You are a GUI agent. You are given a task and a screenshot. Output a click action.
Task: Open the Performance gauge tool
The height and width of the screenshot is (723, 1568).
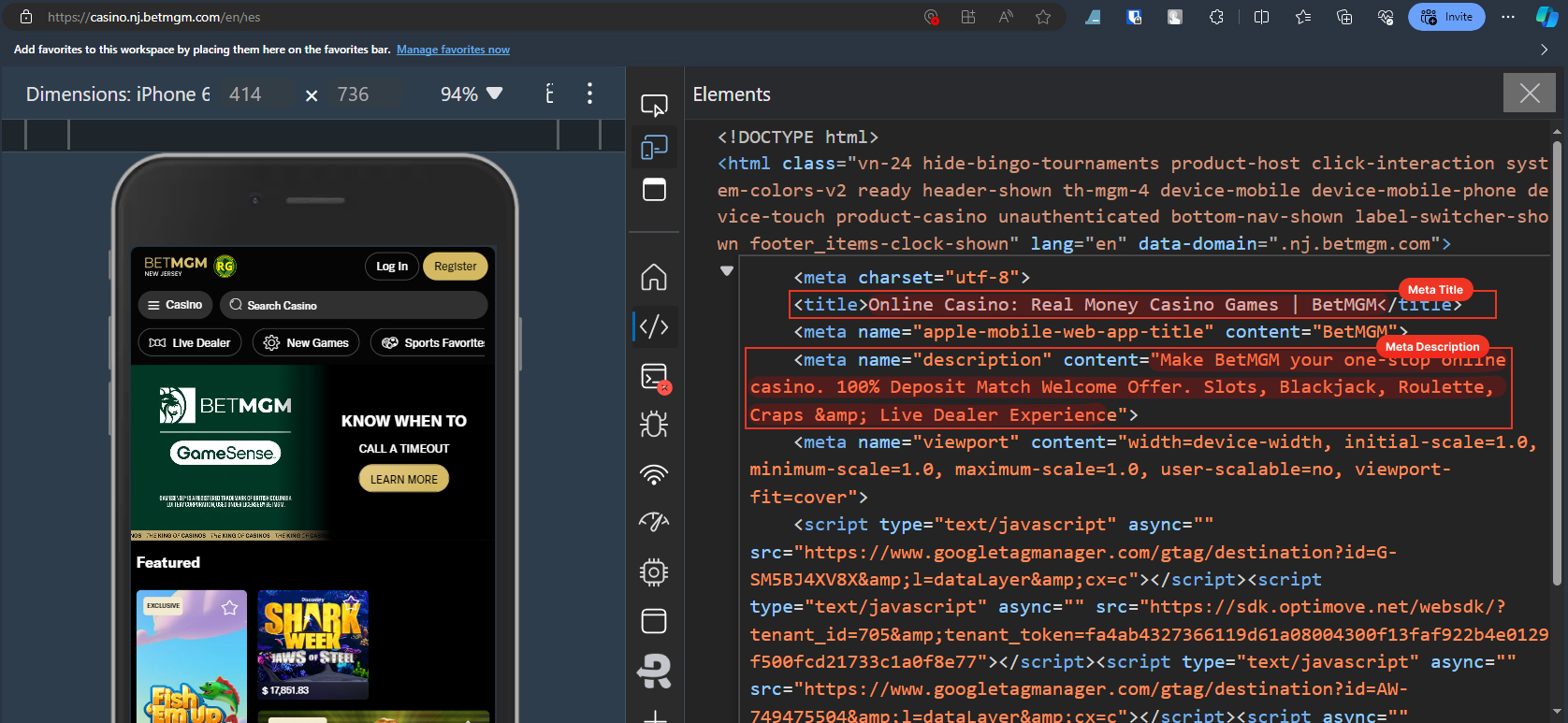(x=654, y=522)
